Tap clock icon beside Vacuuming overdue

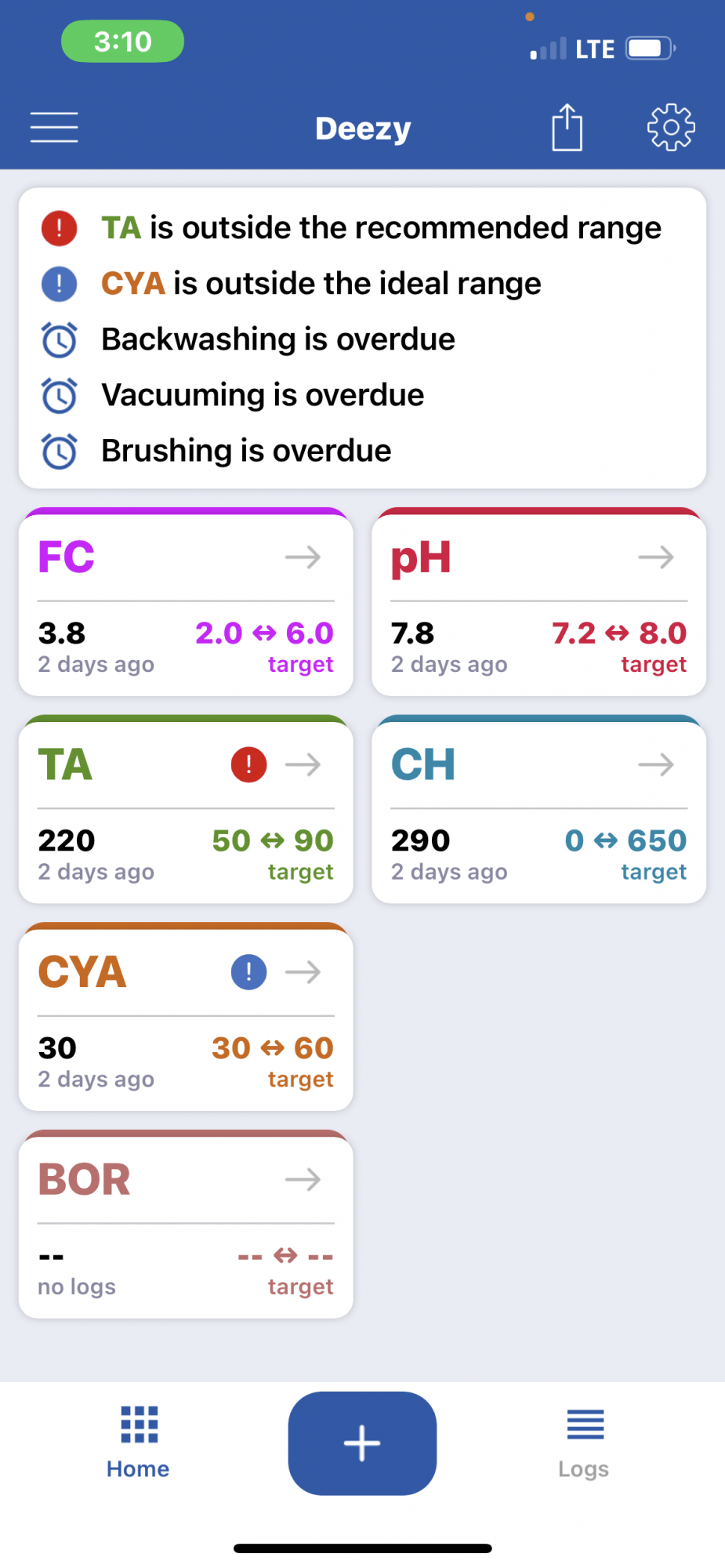point(59,395)
